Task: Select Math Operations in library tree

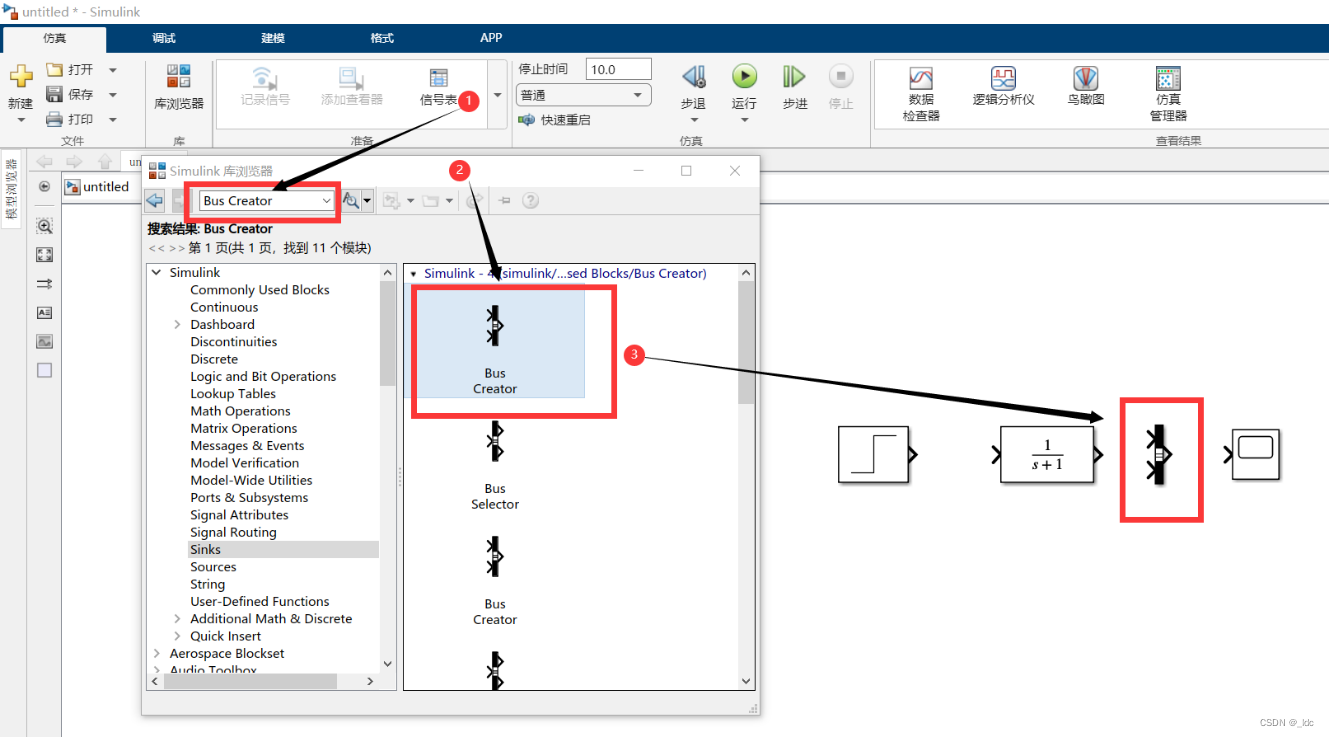Action: 241,411
